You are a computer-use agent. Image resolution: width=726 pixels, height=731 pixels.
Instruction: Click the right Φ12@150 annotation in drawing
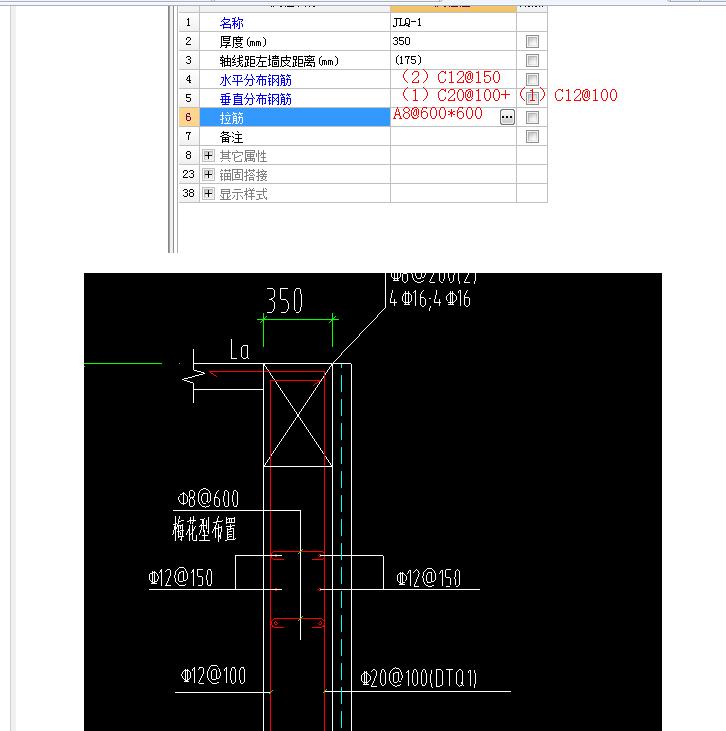click(x=429, y=578)
